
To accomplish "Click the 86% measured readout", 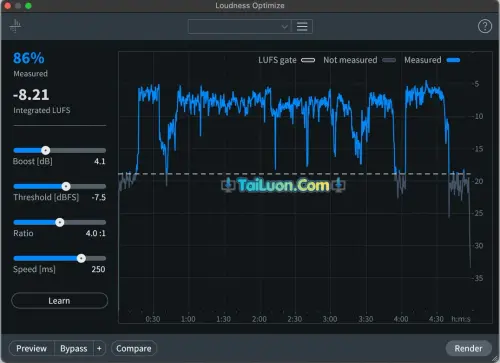I will click(29, 58).
